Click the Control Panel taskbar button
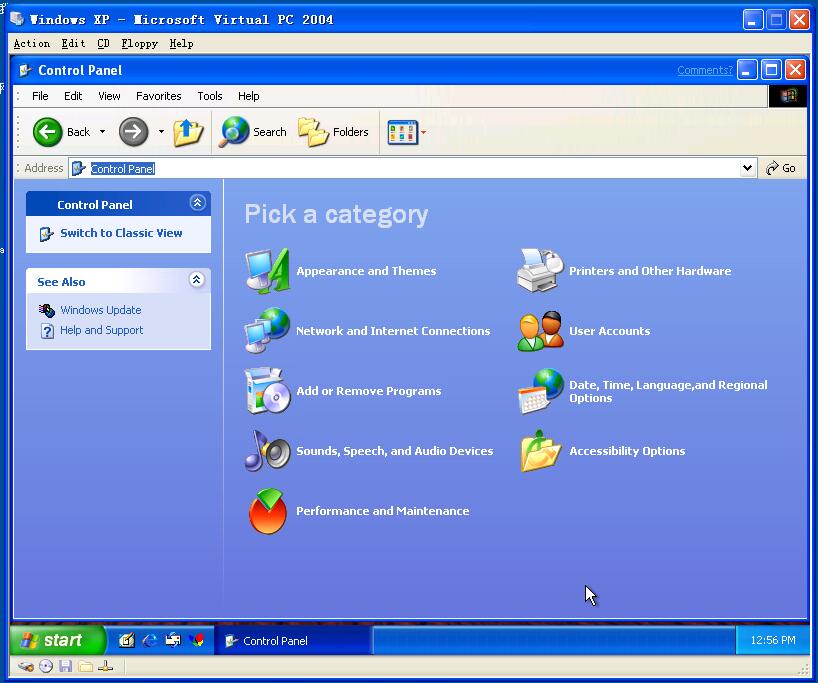This screenshot has height=683, width=818. click(x=293, y=640)
